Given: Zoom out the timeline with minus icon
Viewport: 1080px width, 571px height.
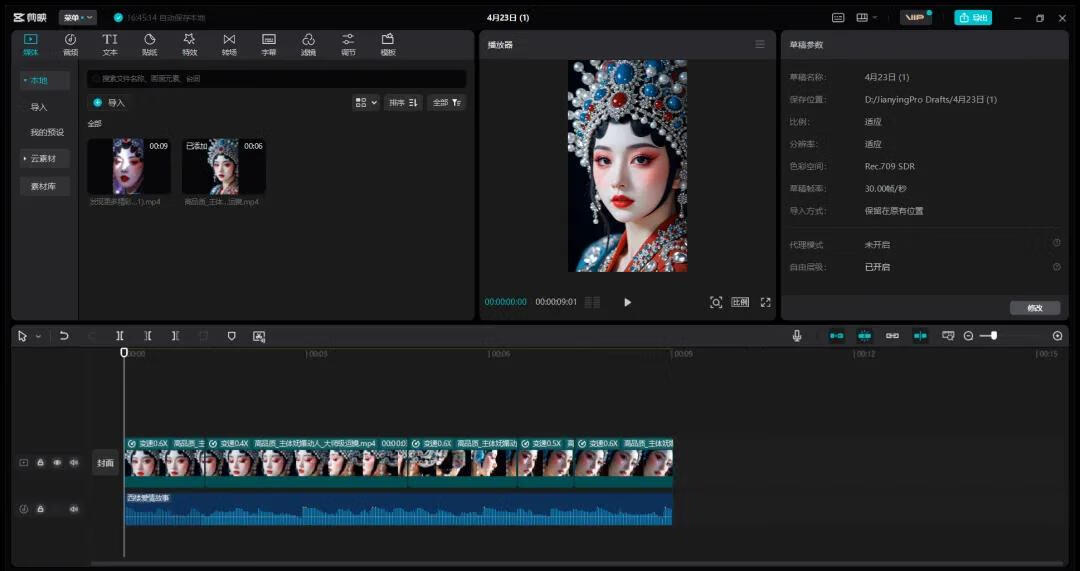Looking at the screenshot, I should point(968,336).
